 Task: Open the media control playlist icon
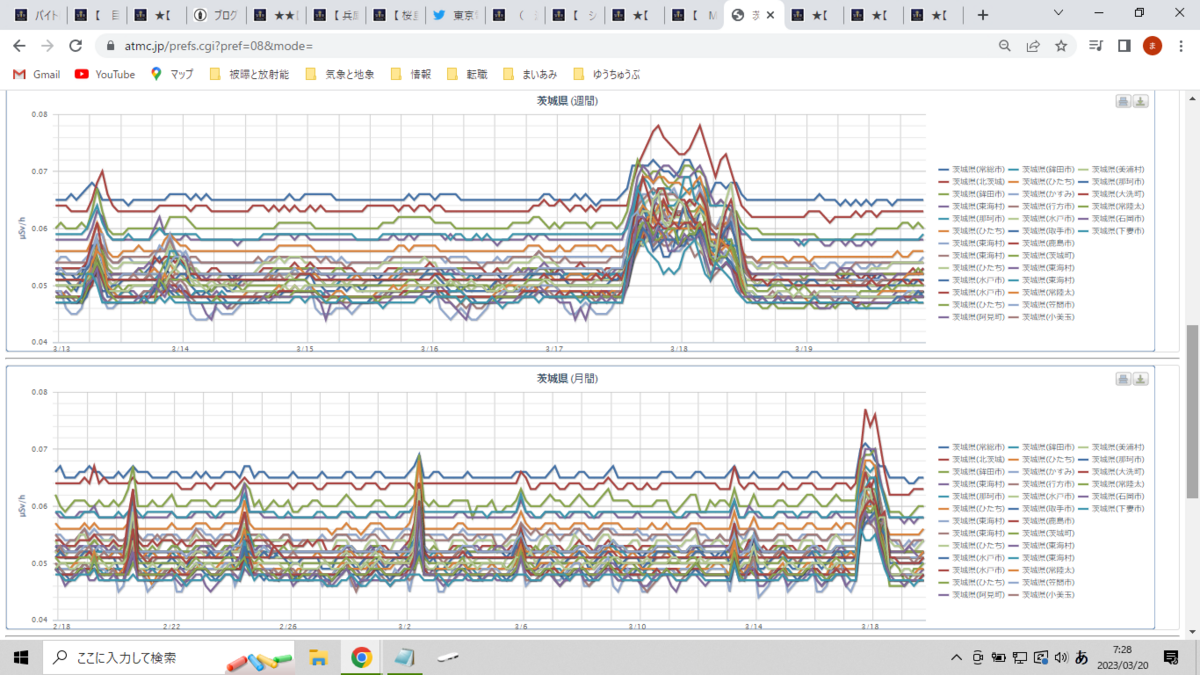point(1096,46)
